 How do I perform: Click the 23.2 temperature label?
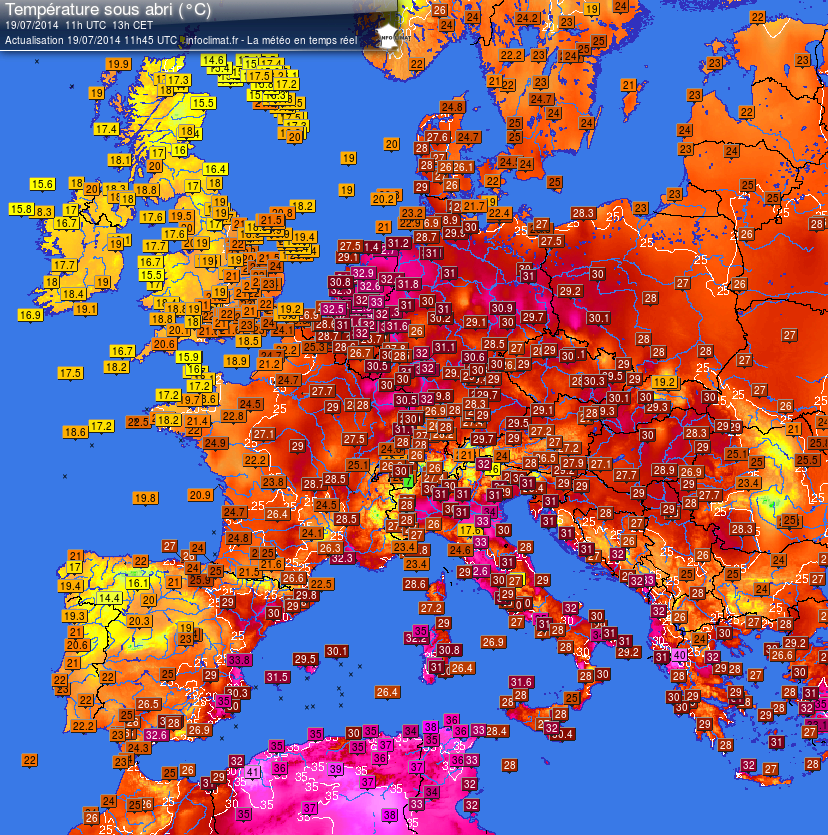coord(412,213)
